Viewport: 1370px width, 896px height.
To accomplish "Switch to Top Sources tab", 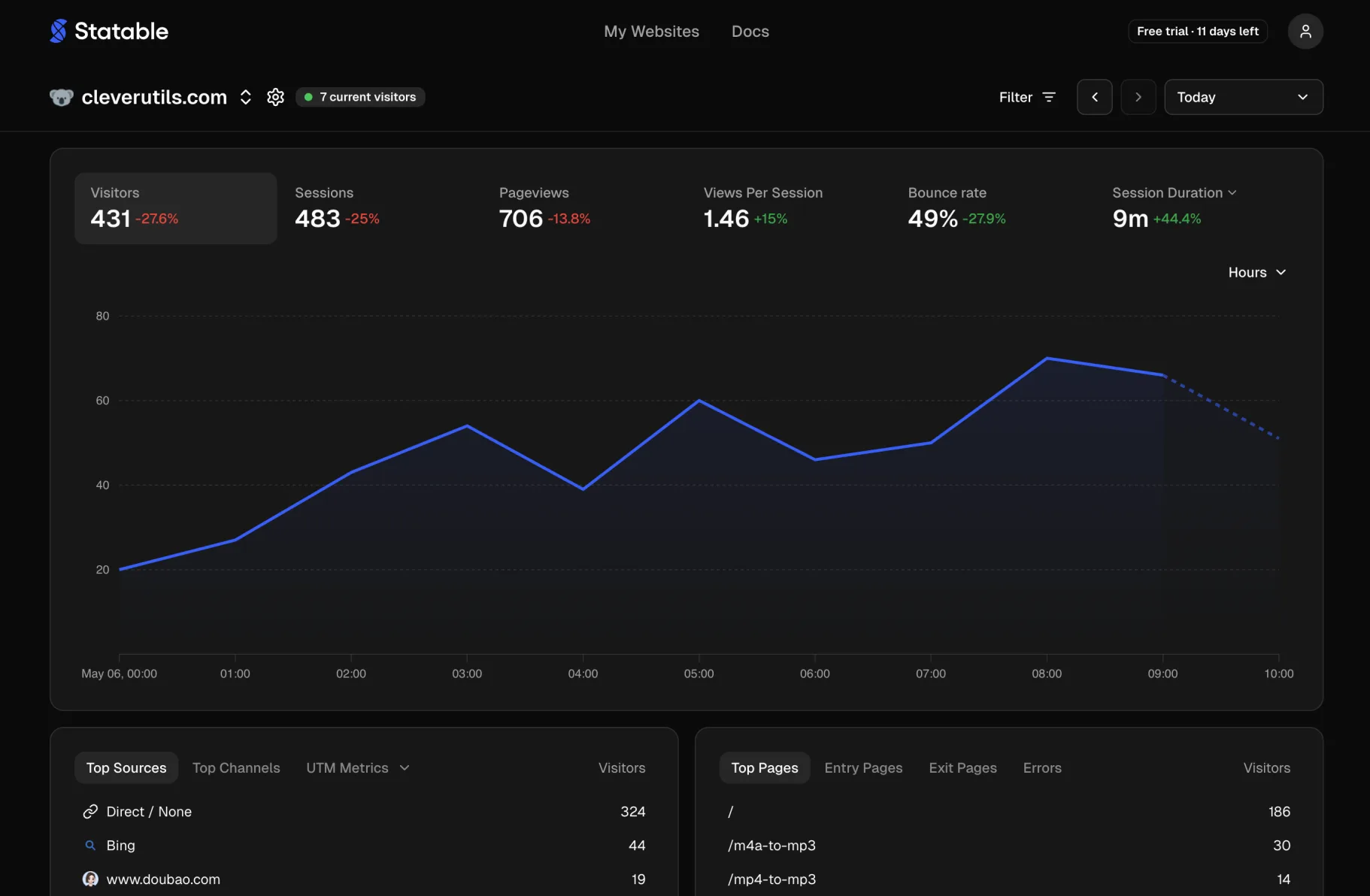I will [126, 768].
